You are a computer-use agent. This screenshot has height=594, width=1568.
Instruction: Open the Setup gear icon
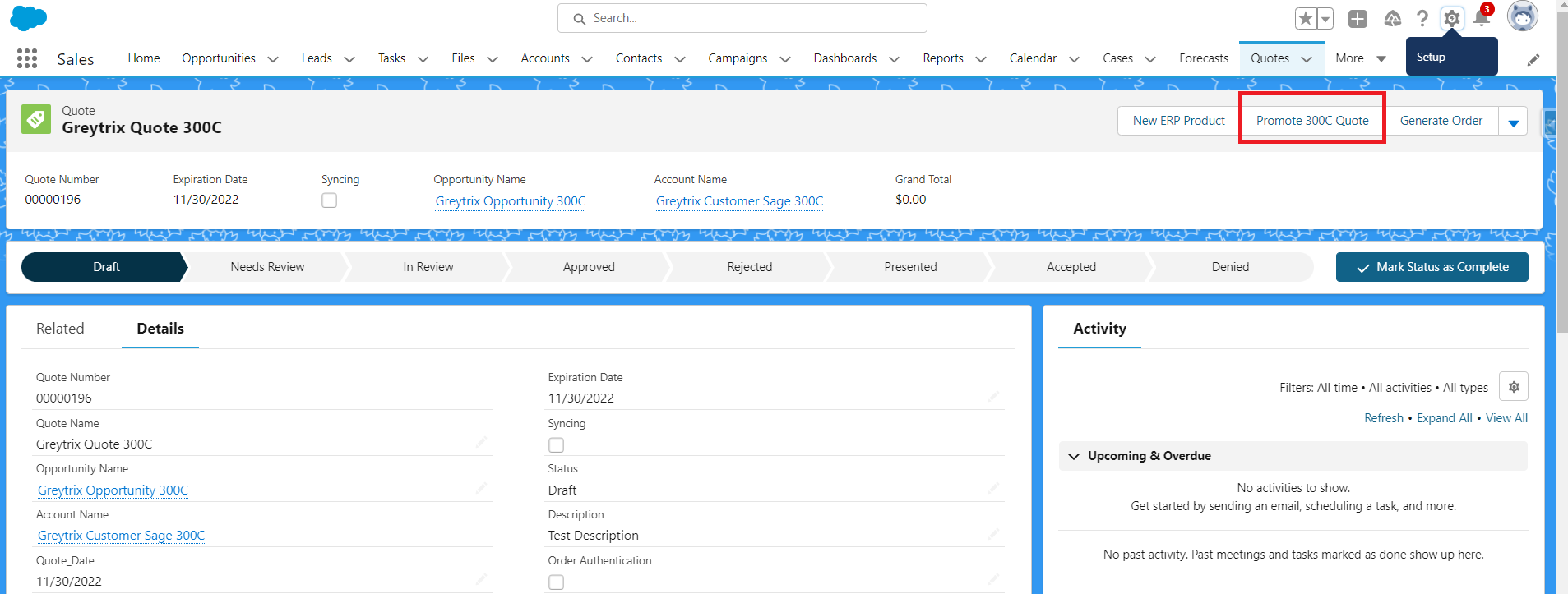[x=1452, y=18]
